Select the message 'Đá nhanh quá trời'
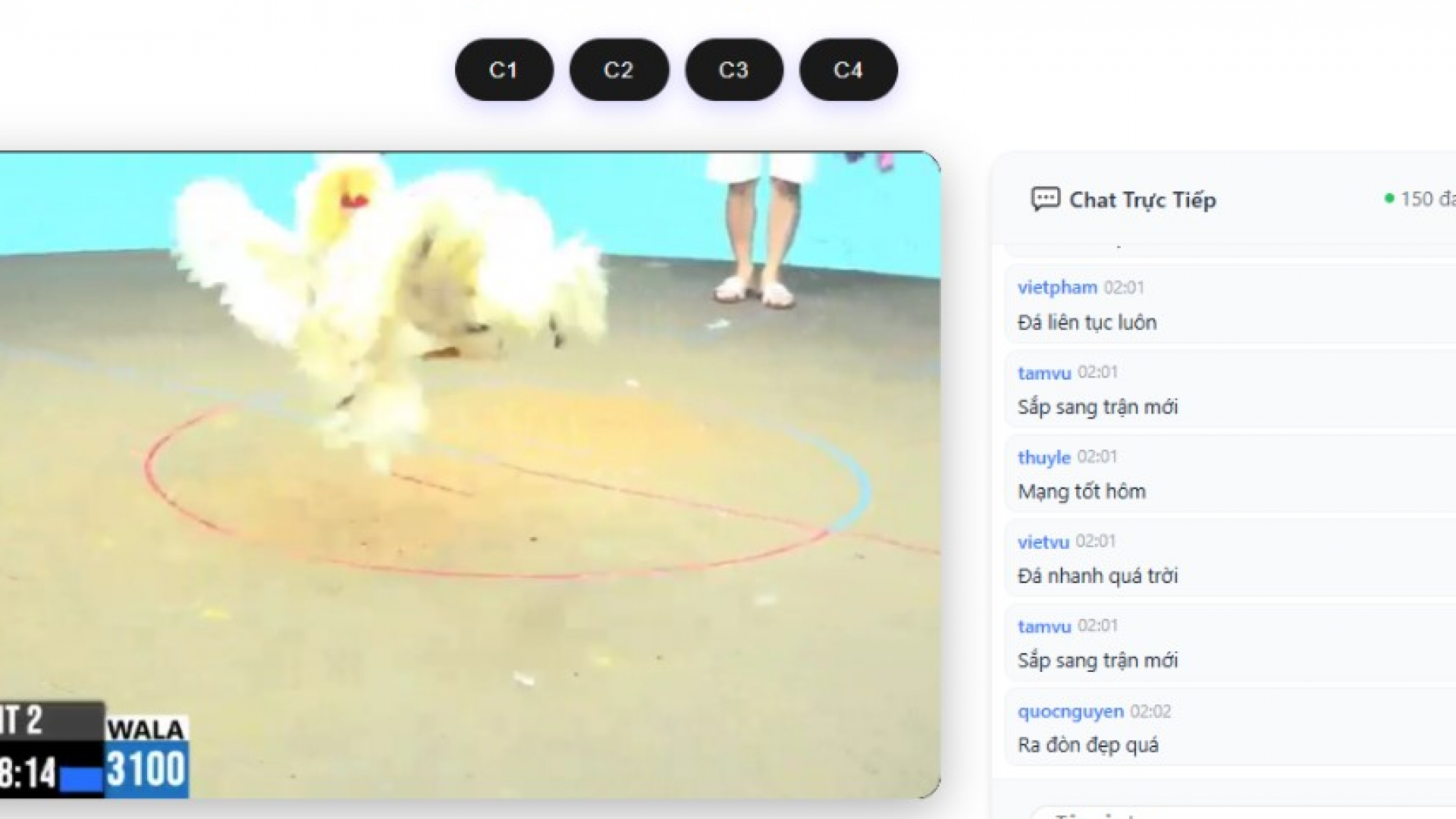1456x819 pixels. click(x=1097, y=576)
